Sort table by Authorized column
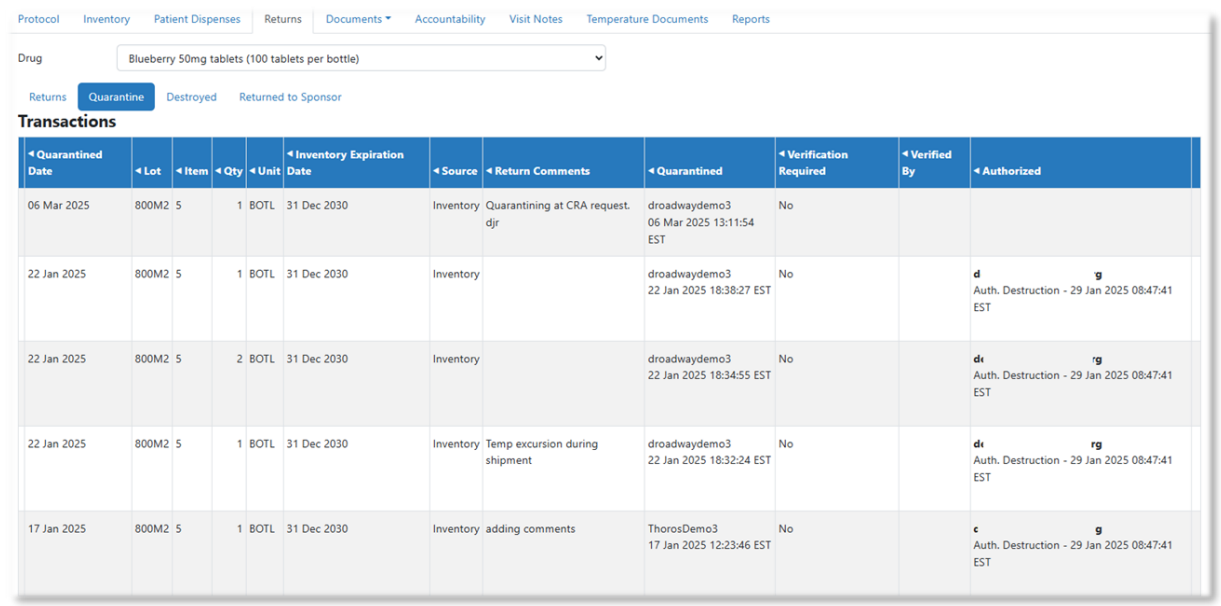The width and height of the screenshot is (1221, 606). click(1007, 171)
